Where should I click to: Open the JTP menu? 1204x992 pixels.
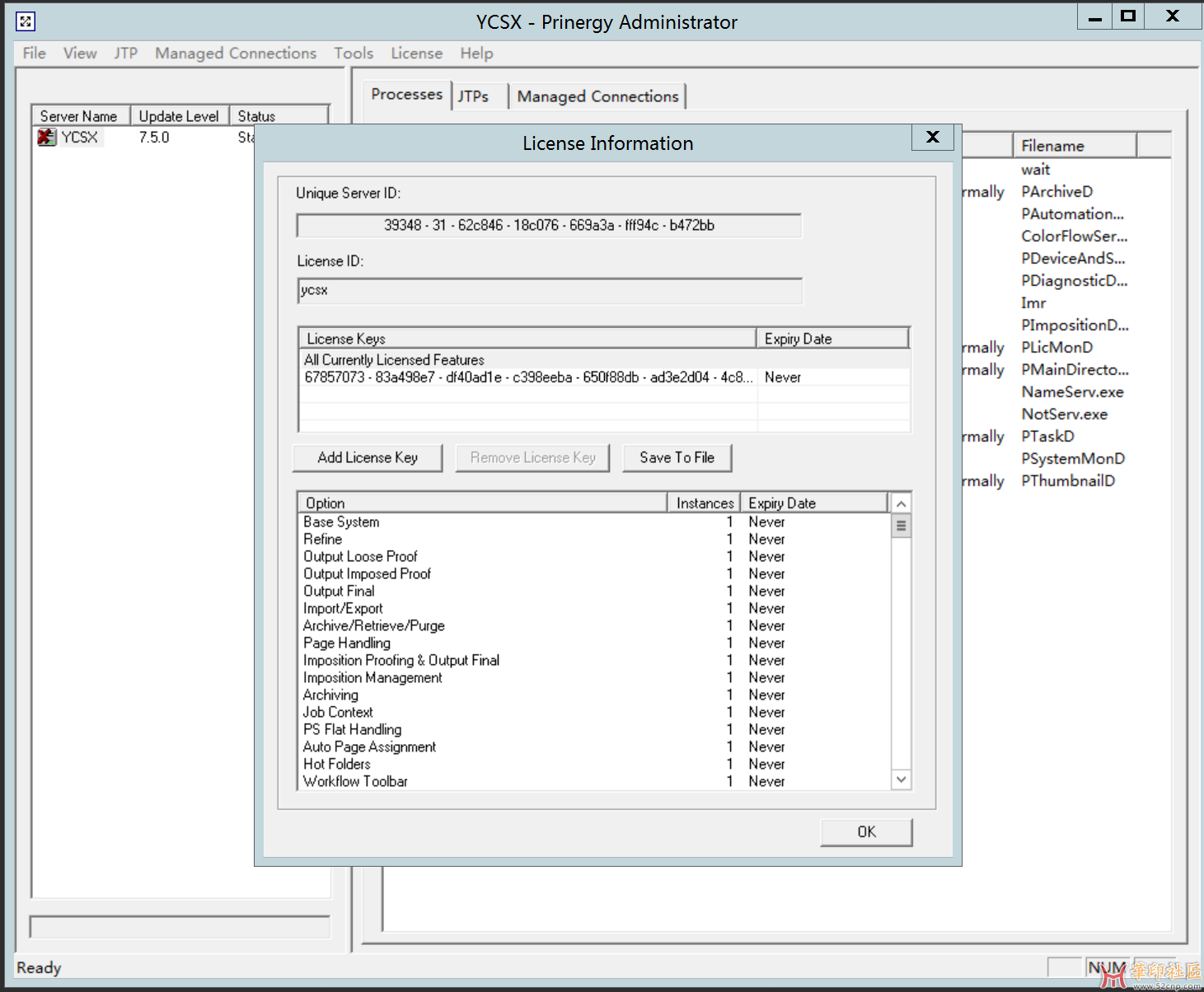125,53
